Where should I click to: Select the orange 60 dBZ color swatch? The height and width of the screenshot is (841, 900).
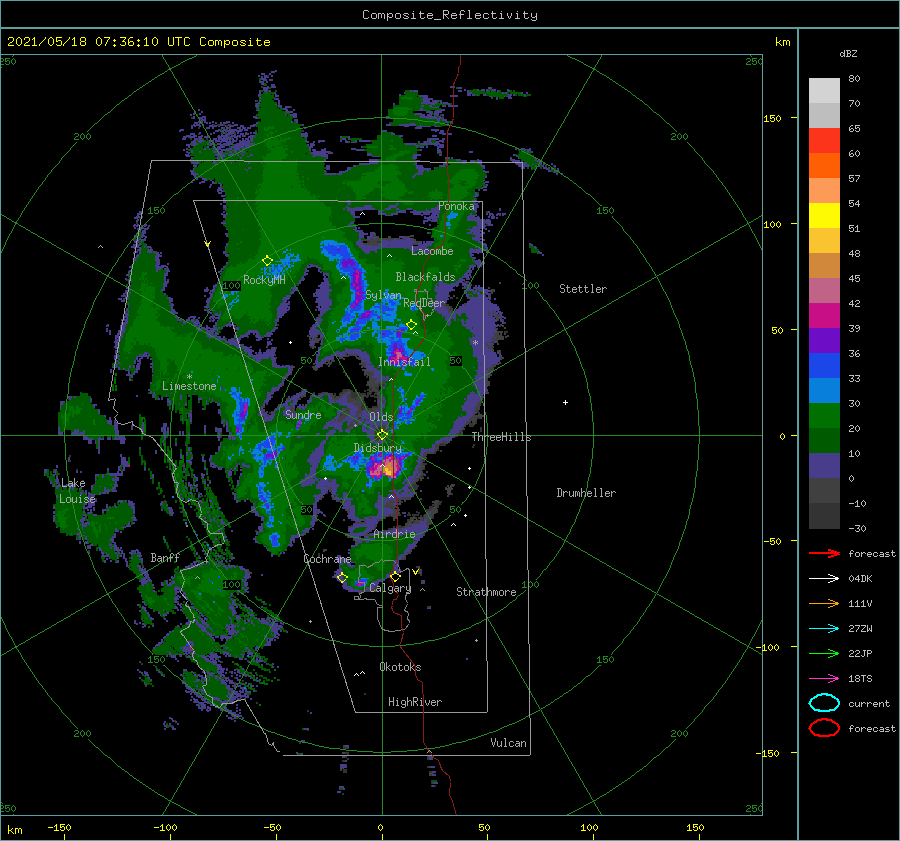(824, 165)
